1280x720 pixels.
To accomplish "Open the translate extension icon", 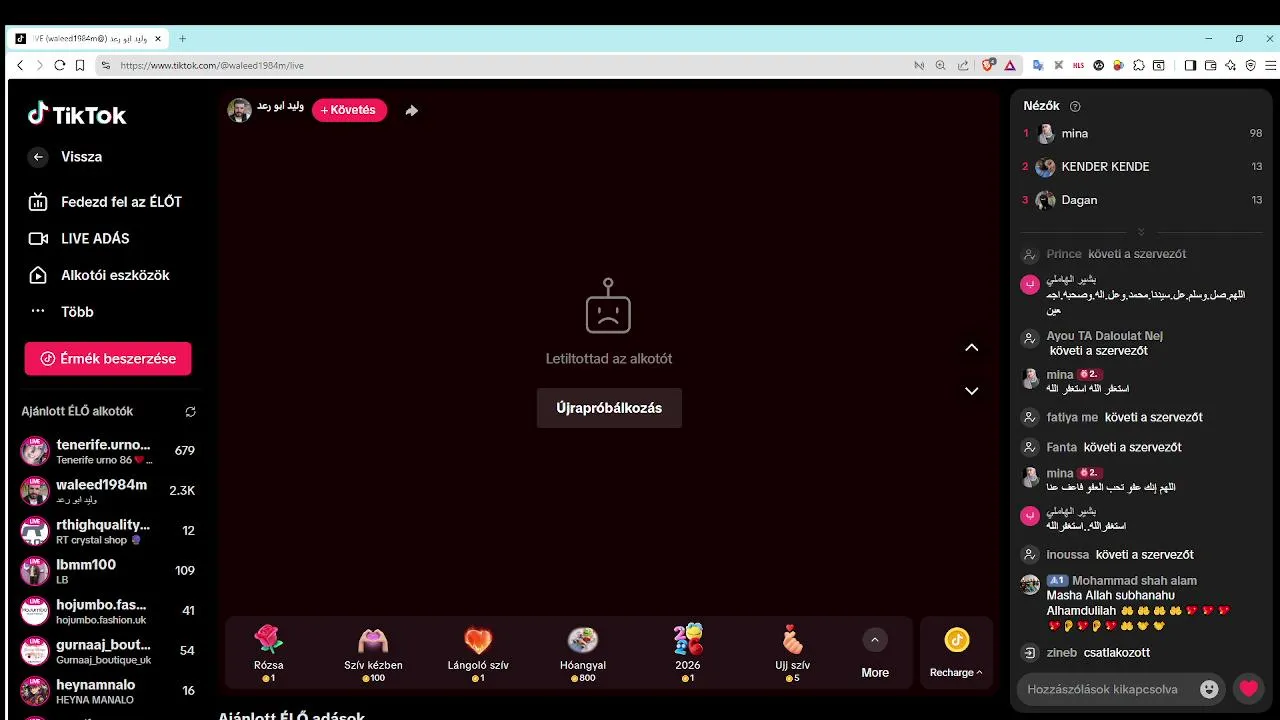I will click(x=1038, y=65).
